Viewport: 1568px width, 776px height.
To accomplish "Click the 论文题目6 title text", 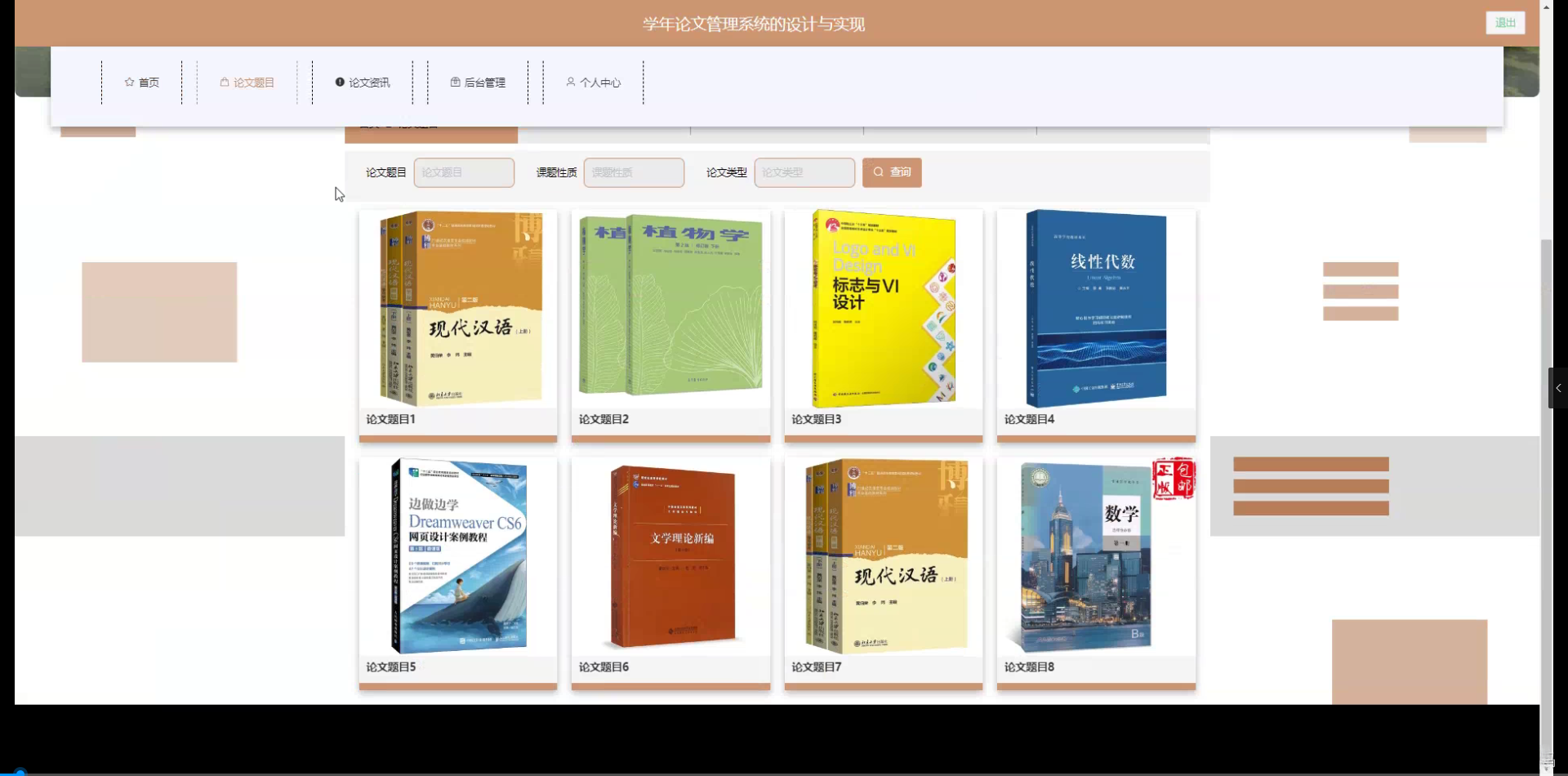I will point(604,667).
